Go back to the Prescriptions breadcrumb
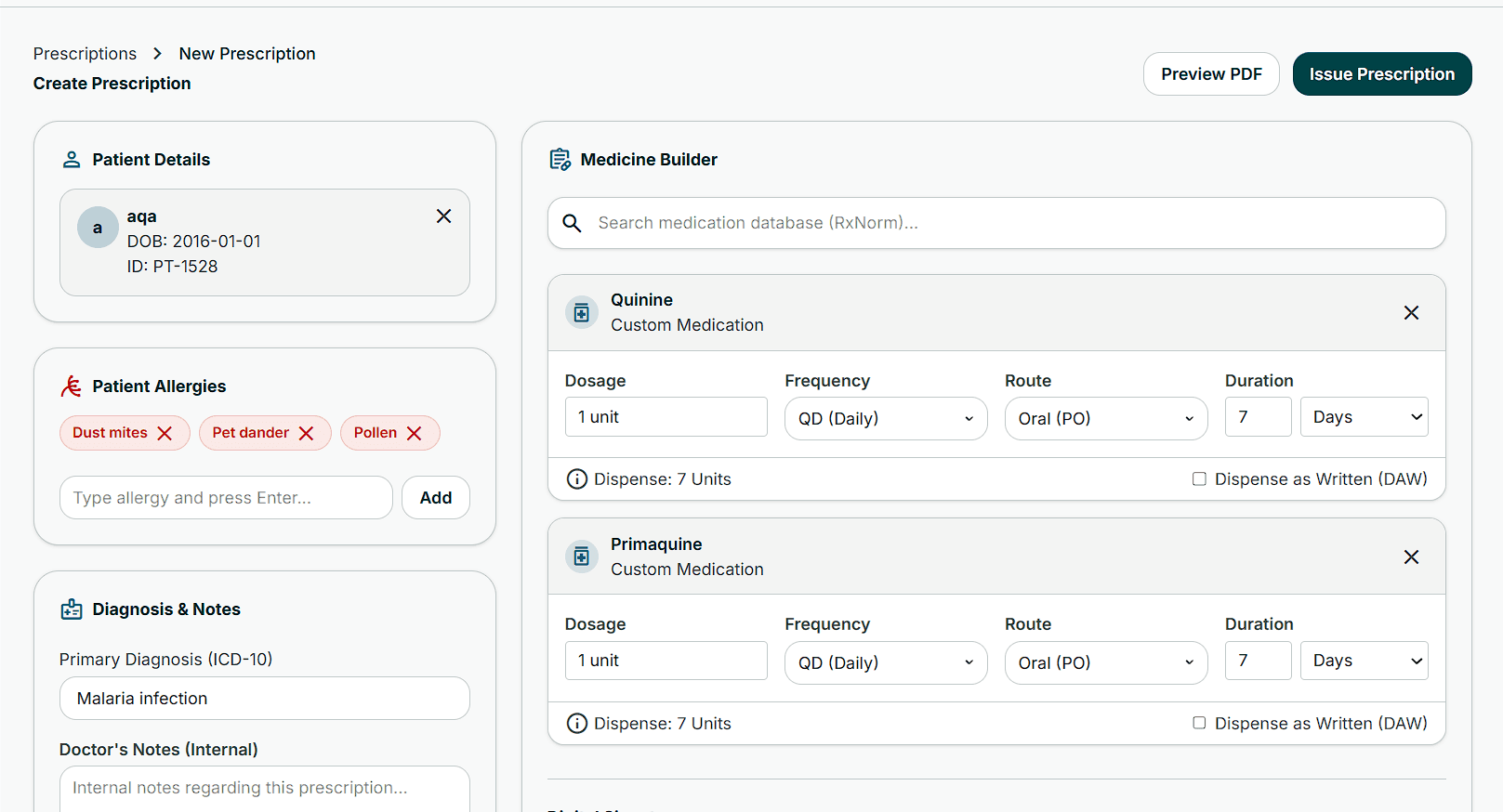Image resolution: width=1503 pixels, height=812 pixels. [x=85, y=54]
